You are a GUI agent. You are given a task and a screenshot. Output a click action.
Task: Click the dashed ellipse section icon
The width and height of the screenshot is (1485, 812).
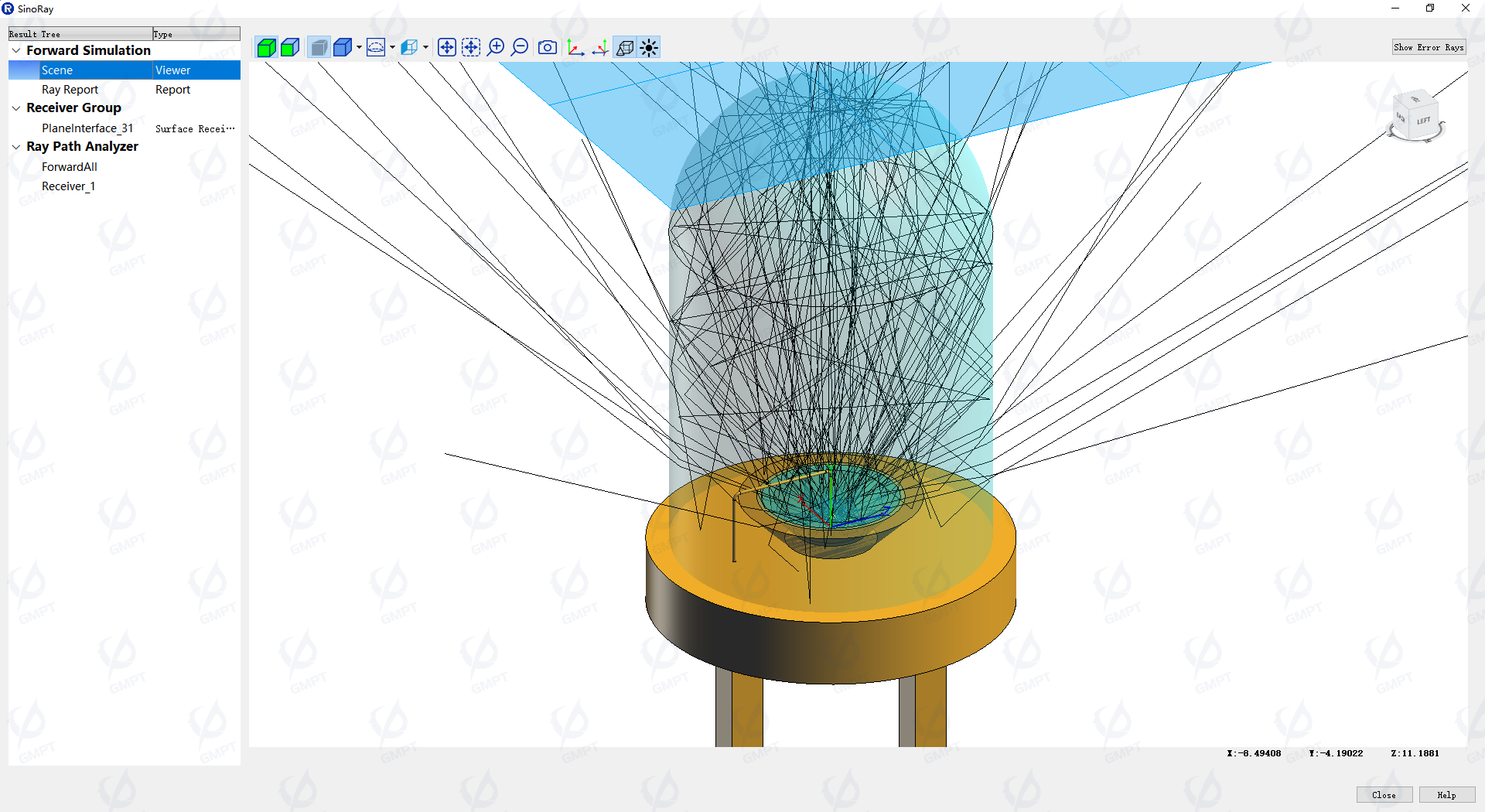(x=376, y=48)
